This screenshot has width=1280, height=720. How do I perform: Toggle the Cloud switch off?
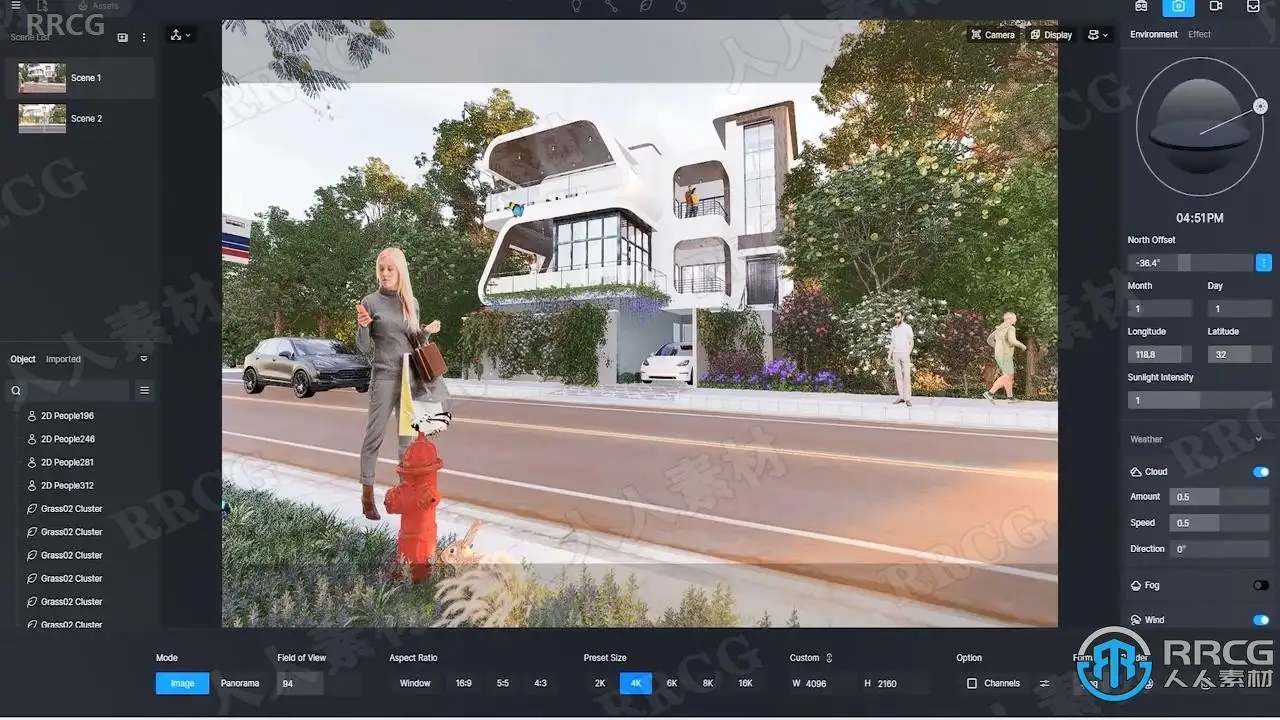pyautogui.click(x=1261, y=472)
